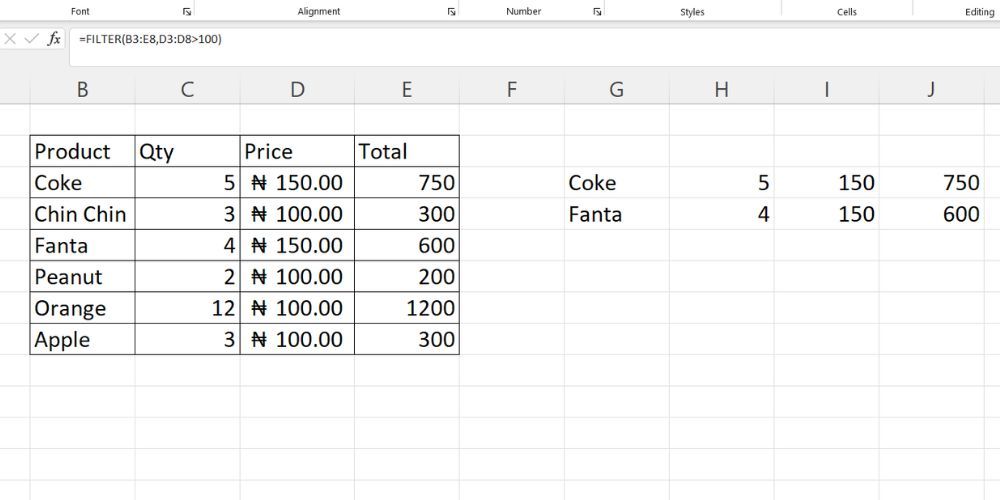The height and width of the screenshot is (500, 1000).
Task: Open the Alignment settings dialog launcher
Action: 452,12
